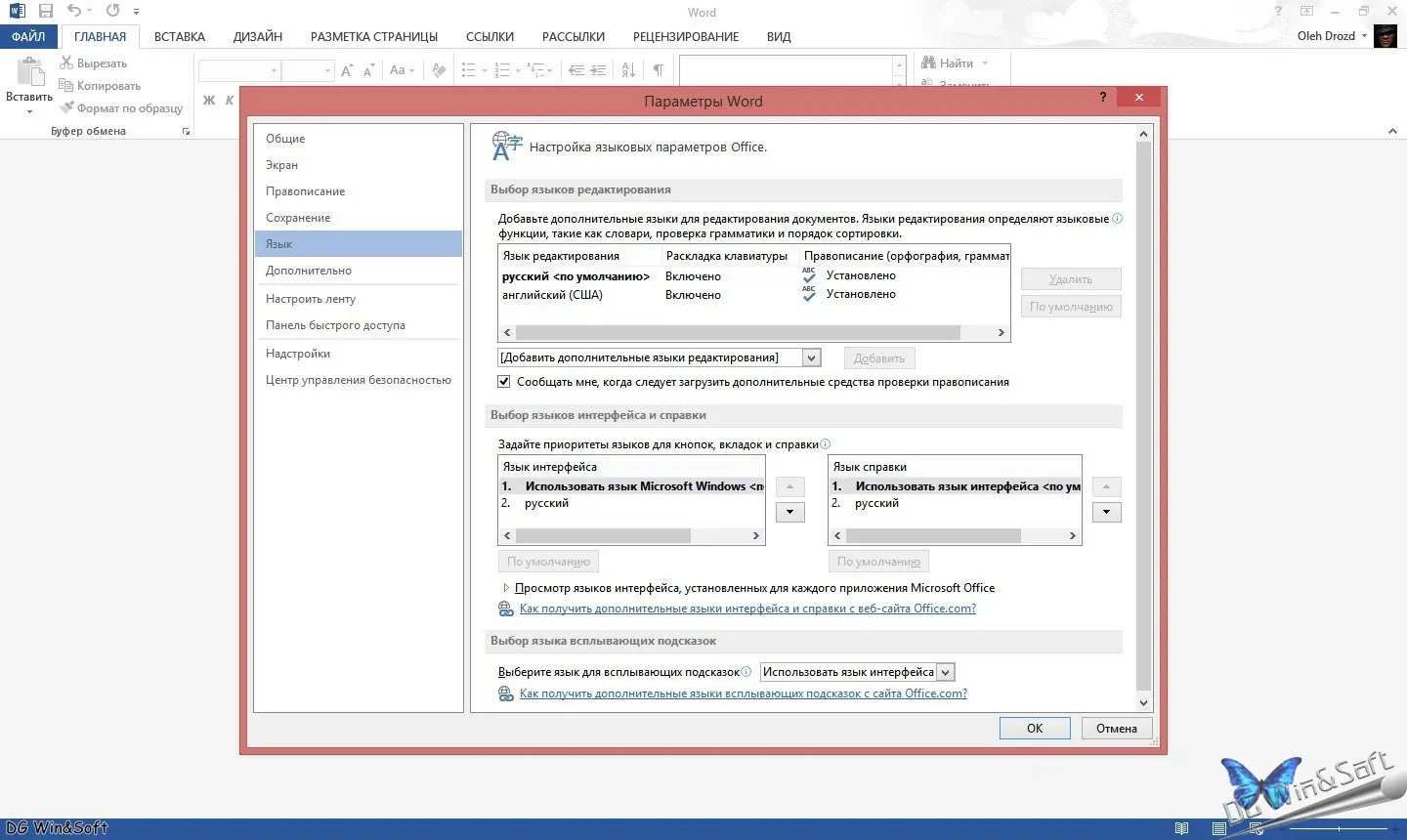Move help language down with arrow button
Viewport: 1407px width, 840px height.
[x=1106, y=512]
